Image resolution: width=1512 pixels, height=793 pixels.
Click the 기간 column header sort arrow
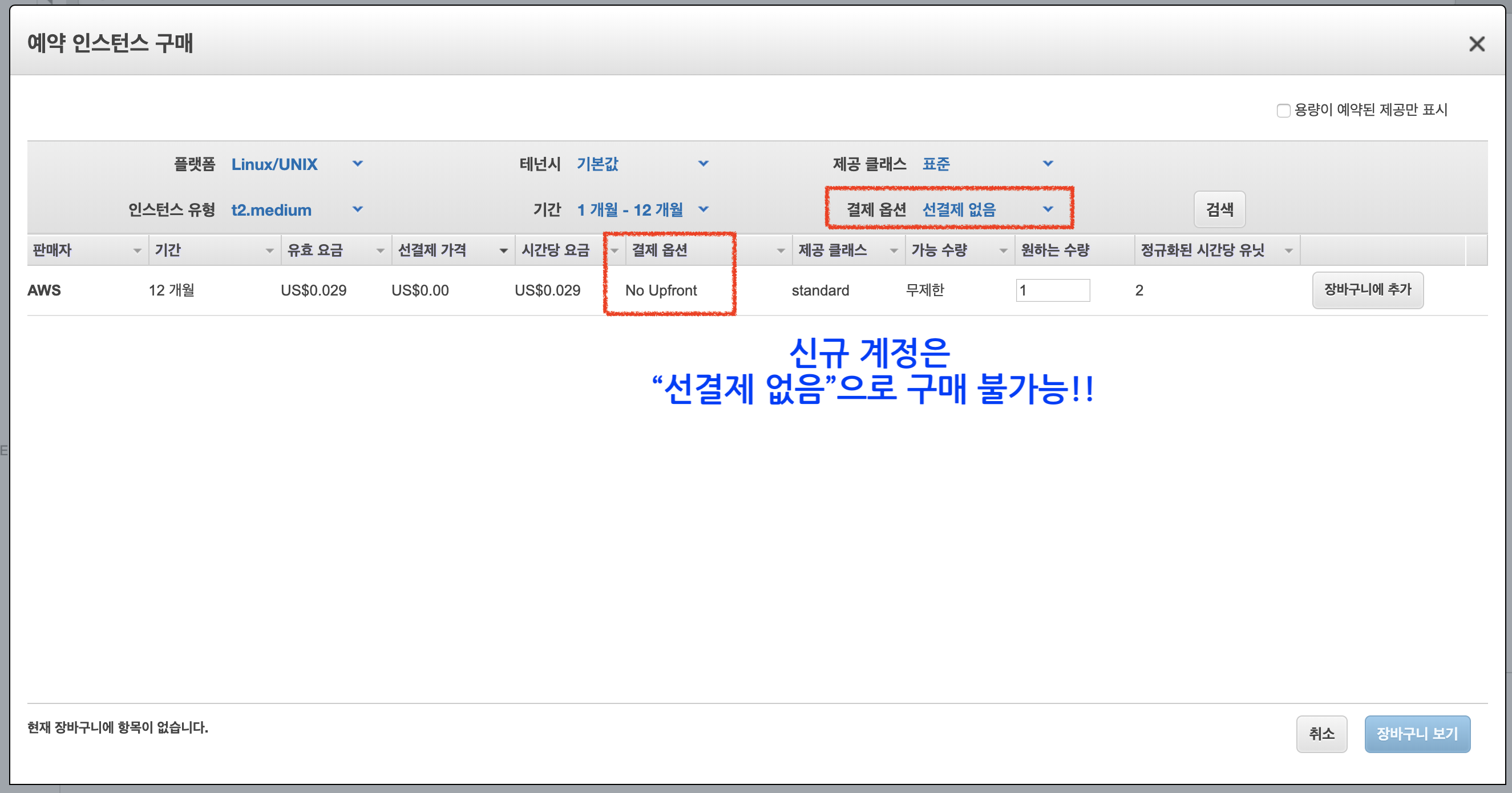[x=269, y=250]
